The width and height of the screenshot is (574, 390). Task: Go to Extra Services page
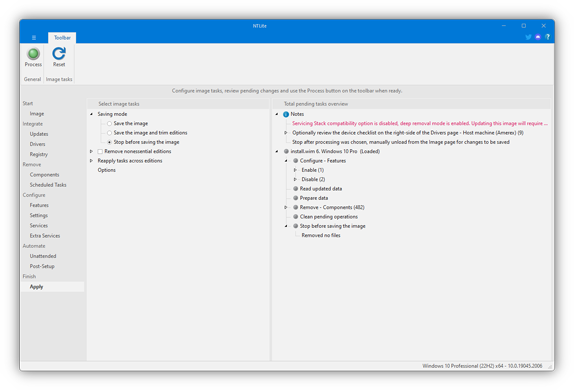pos(45,236)
